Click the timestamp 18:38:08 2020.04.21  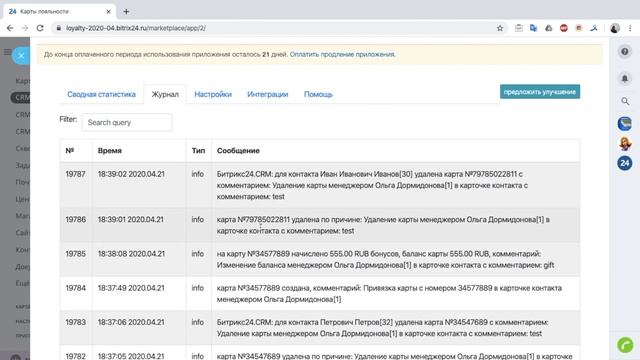(x=131, y=254)
